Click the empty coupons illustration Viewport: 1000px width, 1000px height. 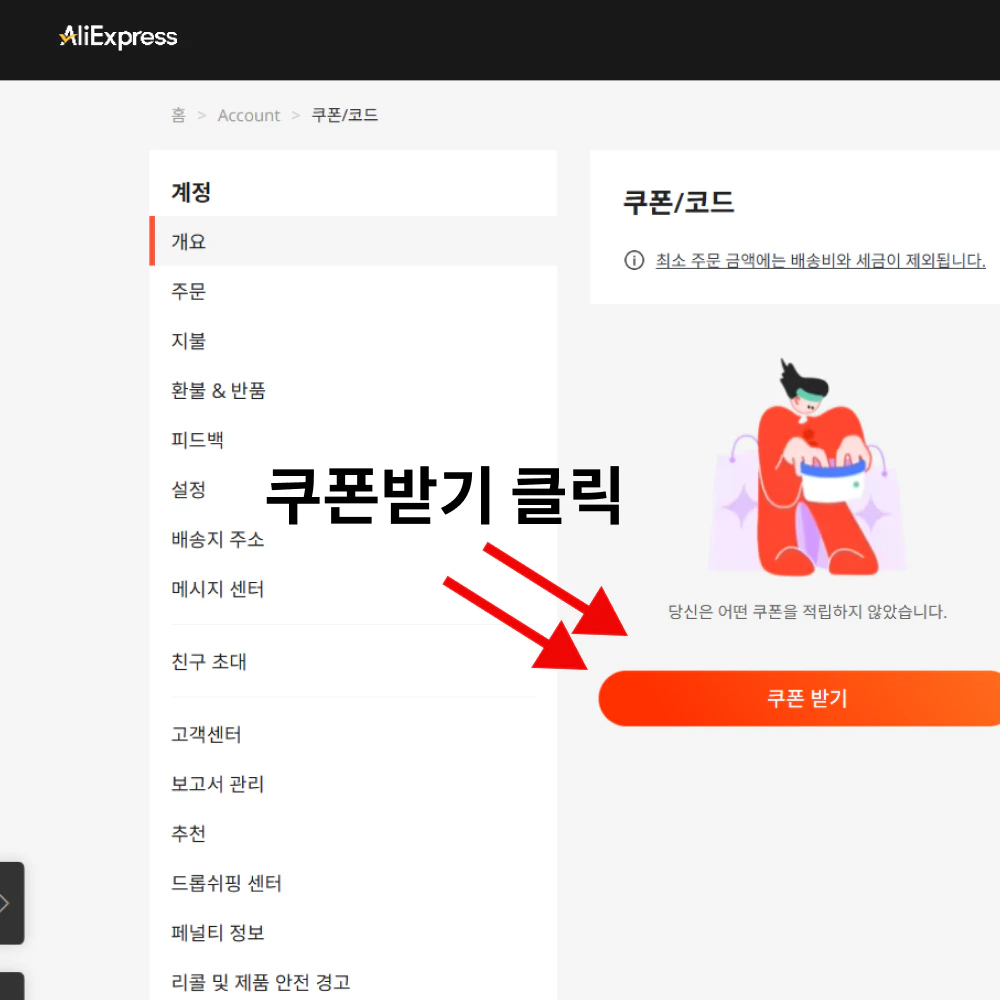click(807, 467)
